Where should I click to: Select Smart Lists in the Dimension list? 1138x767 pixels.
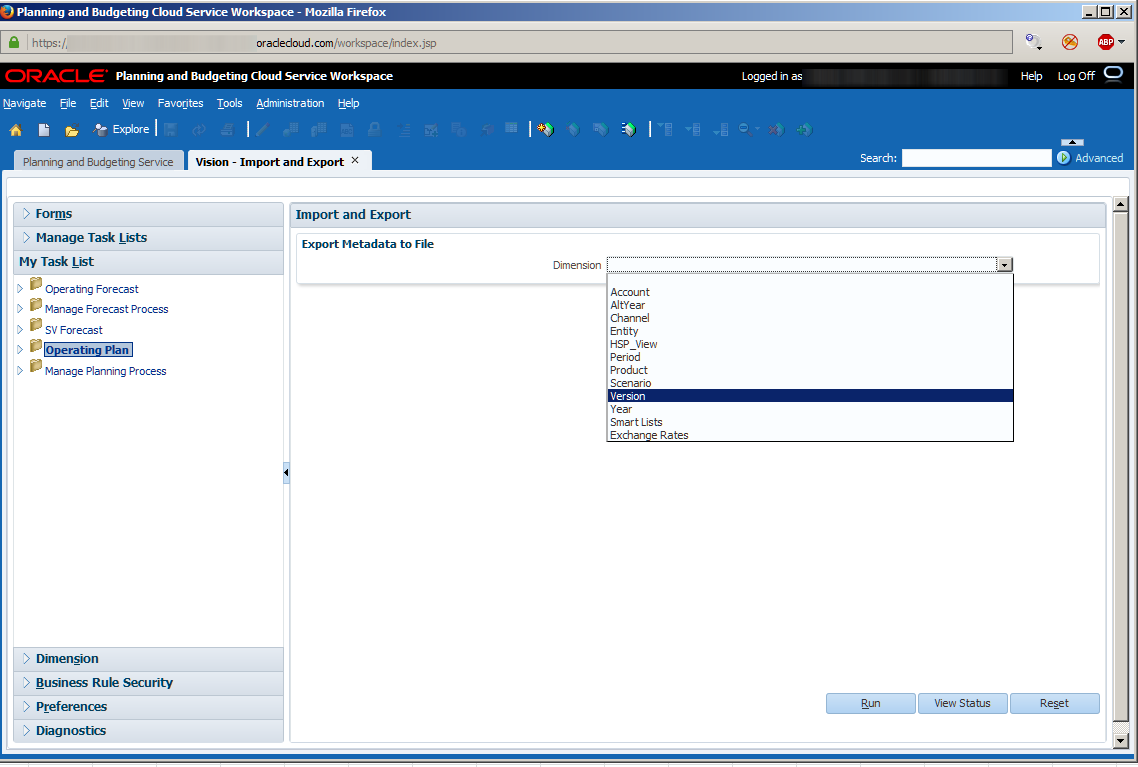pyautogui.click(x=810, y=422)
